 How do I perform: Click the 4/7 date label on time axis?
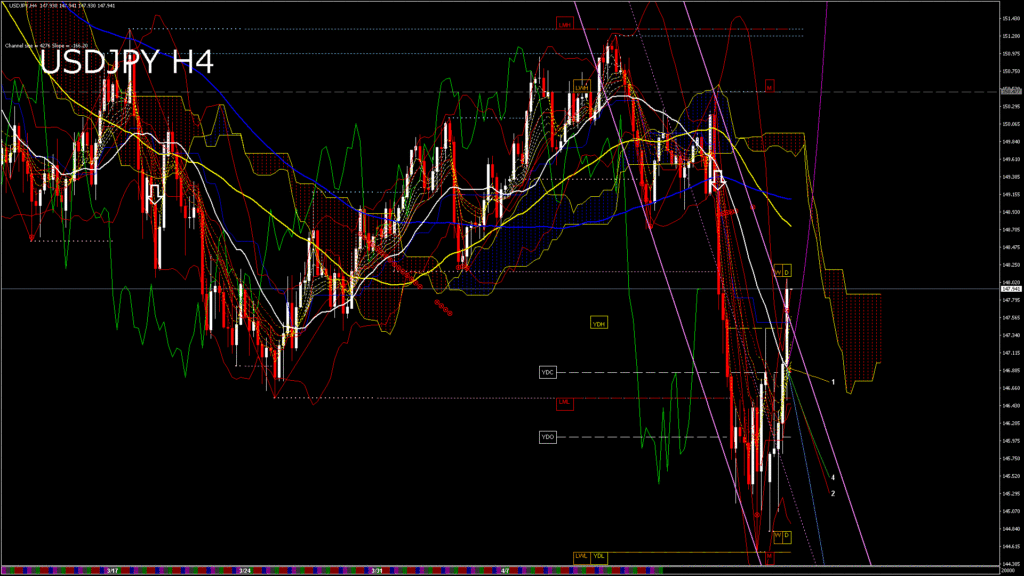[505, 571]
